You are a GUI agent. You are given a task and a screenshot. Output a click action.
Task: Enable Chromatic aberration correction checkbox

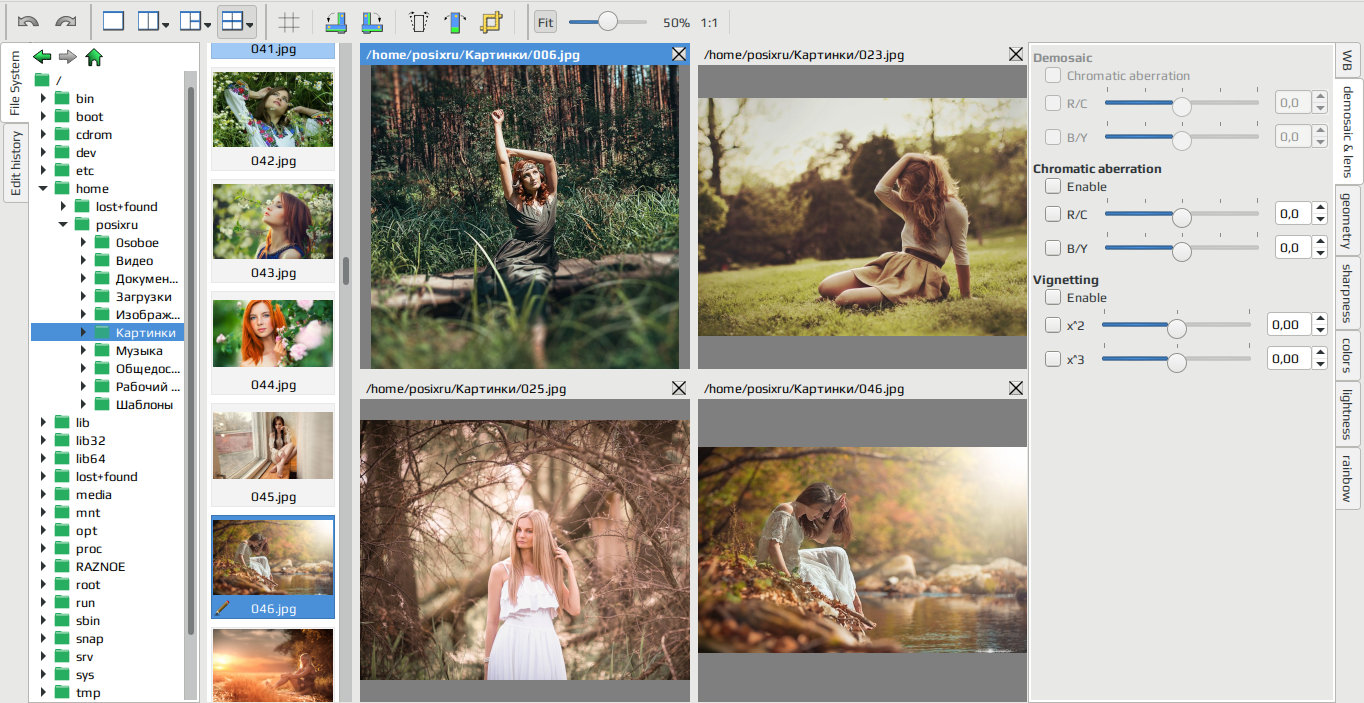click(x=1053, y=186)
